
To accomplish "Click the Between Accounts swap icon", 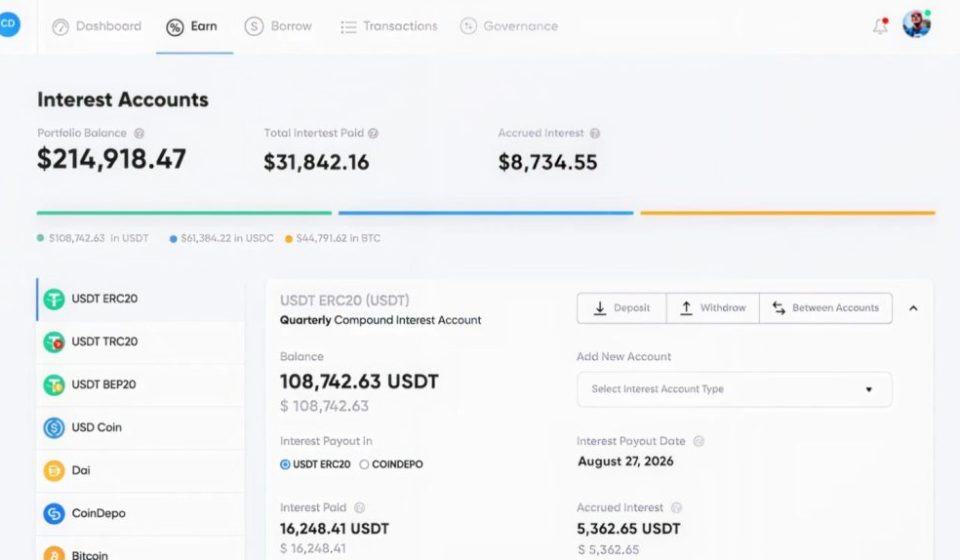I will [779, 308].
